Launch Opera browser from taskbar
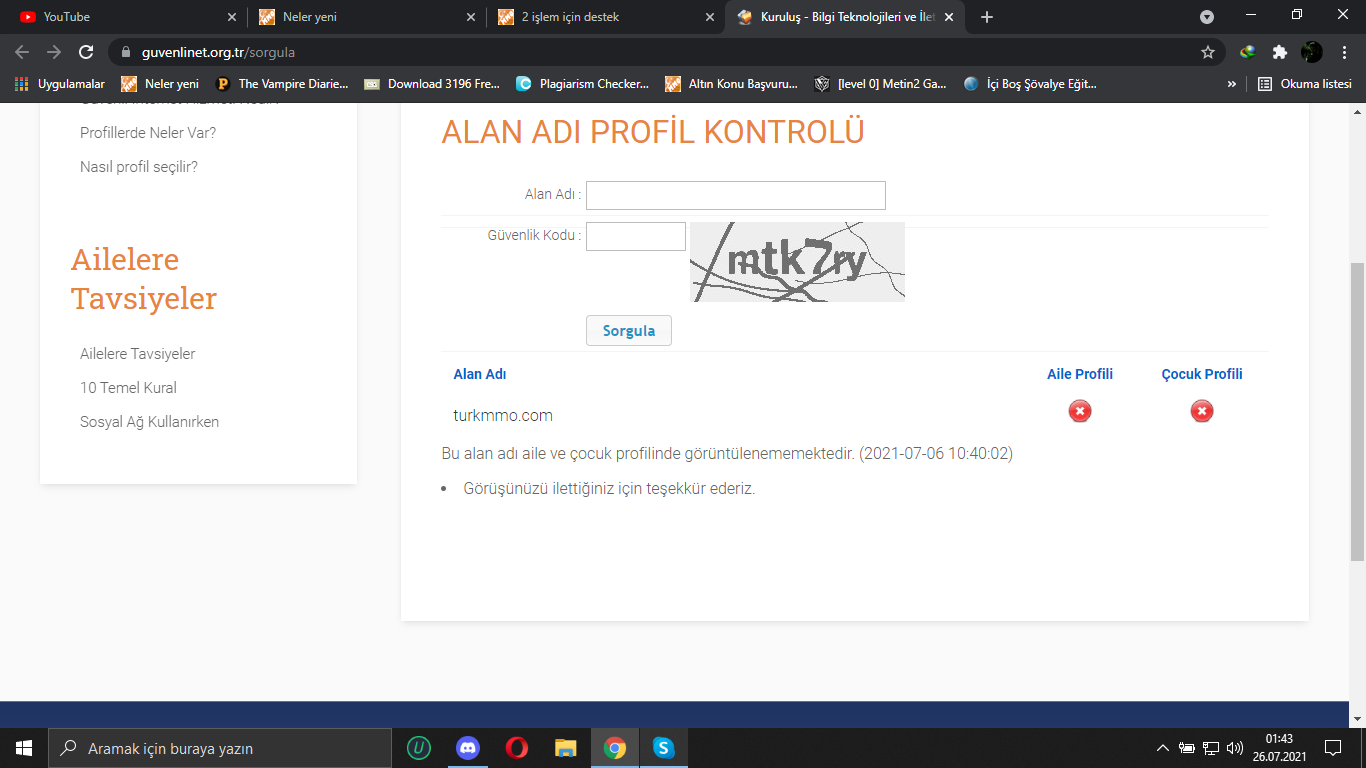 [x=516, y=748]
